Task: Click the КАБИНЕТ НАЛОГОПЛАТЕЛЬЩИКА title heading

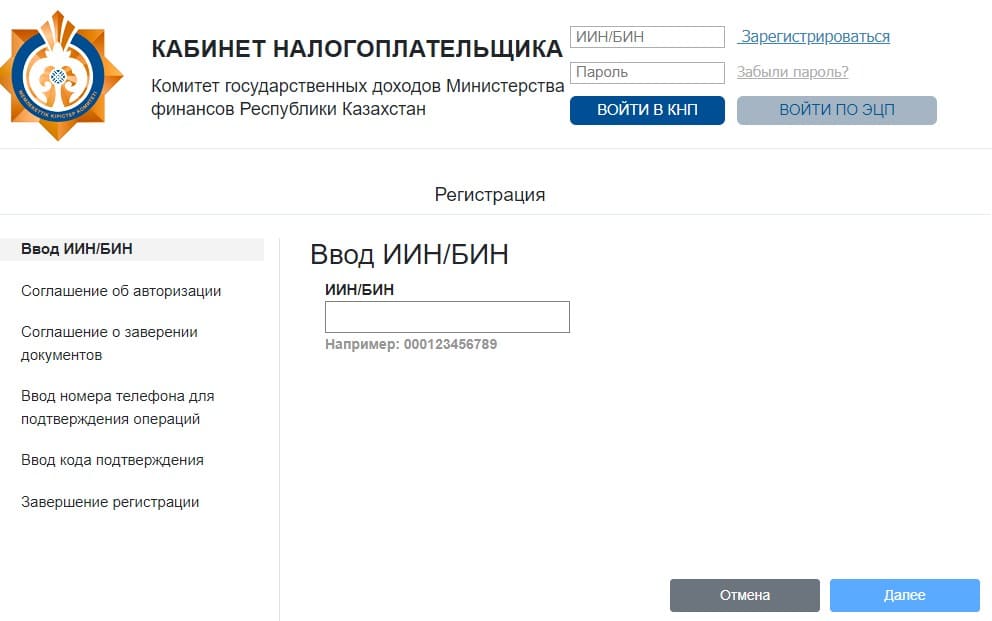Action: click(357, 49)
